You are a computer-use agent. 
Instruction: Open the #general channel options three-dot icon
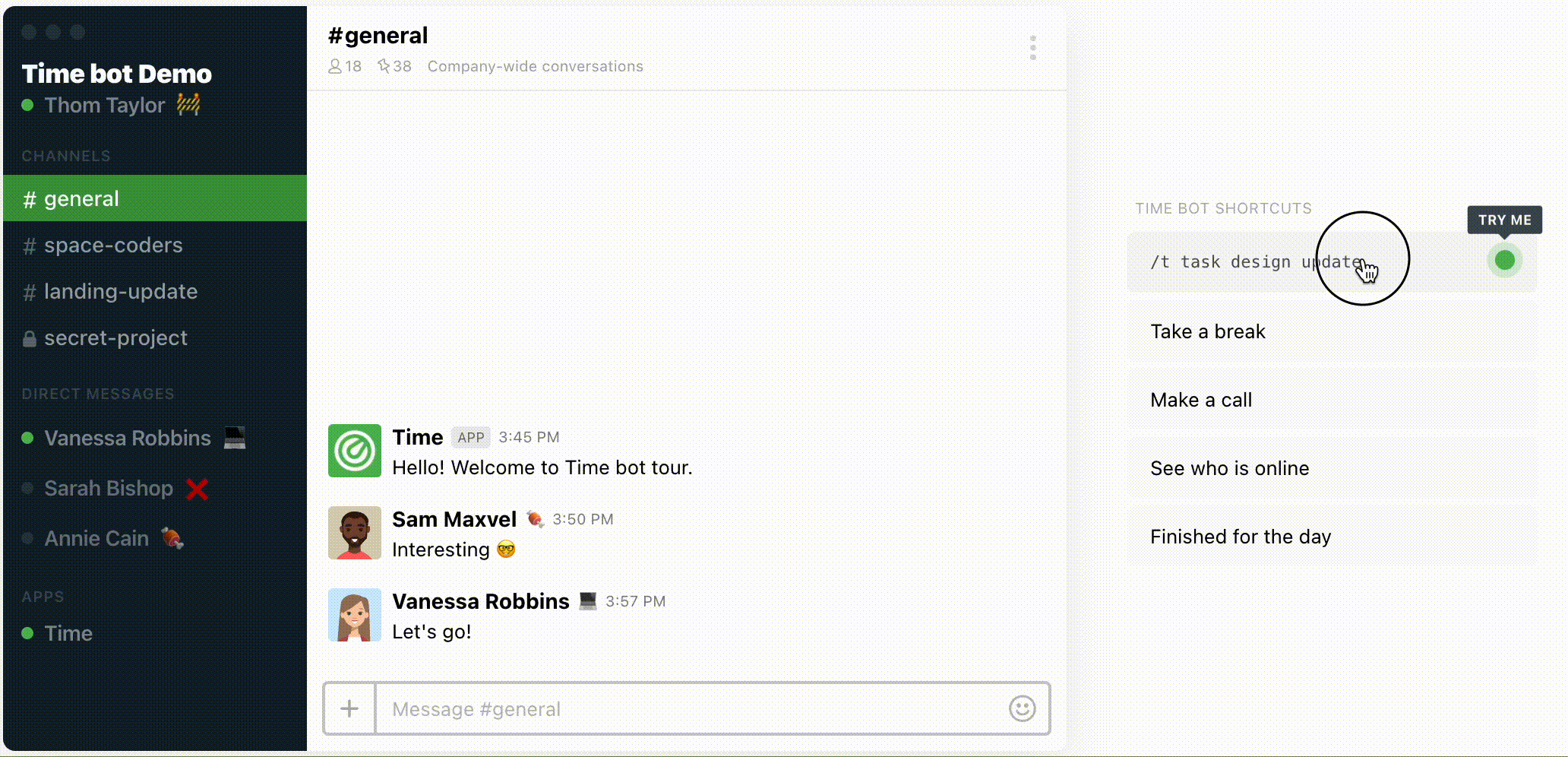1032,47
